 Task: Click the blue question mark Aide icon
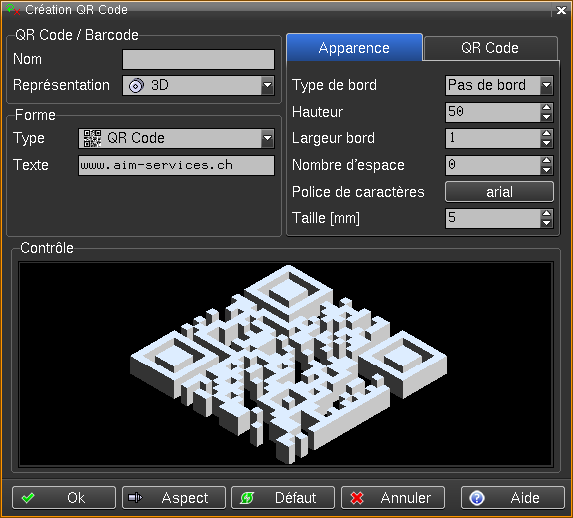coord(477,498)
